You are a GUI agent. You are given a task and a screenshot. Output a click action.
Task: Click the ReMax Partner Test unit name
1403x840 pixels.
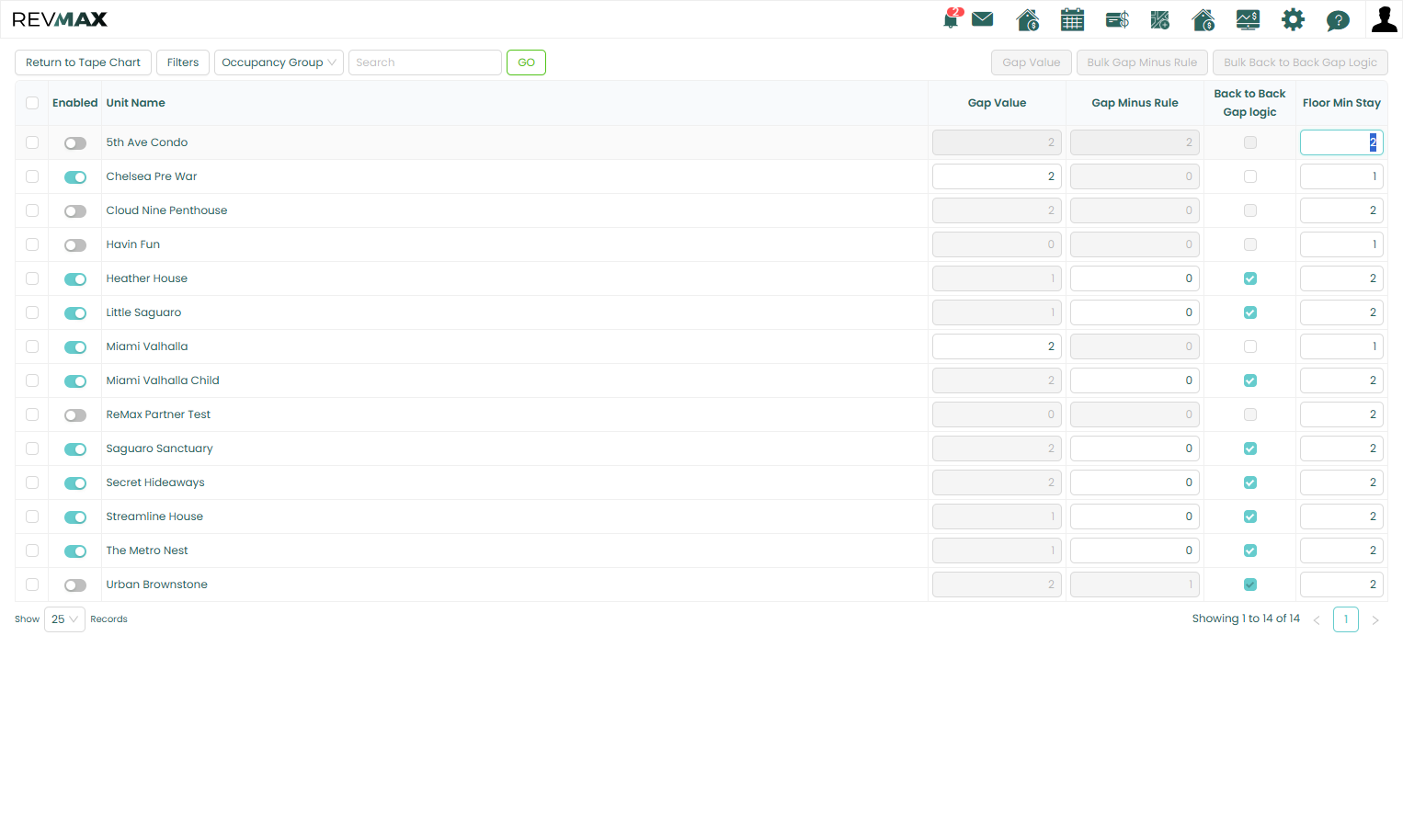158,414
